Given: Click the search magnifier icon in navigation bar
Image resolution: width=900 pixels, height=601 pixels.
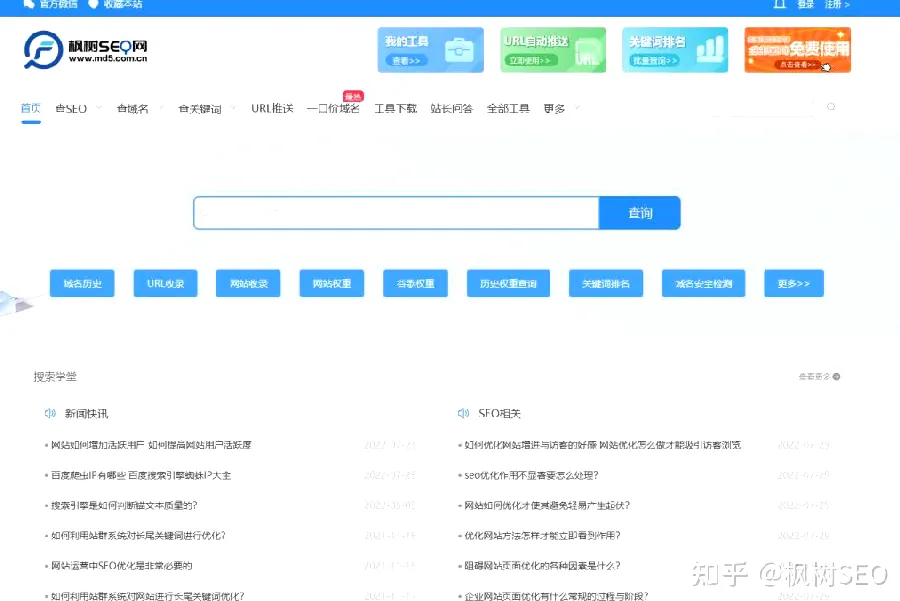Looking at the screenshot, I should coord(831,107).
